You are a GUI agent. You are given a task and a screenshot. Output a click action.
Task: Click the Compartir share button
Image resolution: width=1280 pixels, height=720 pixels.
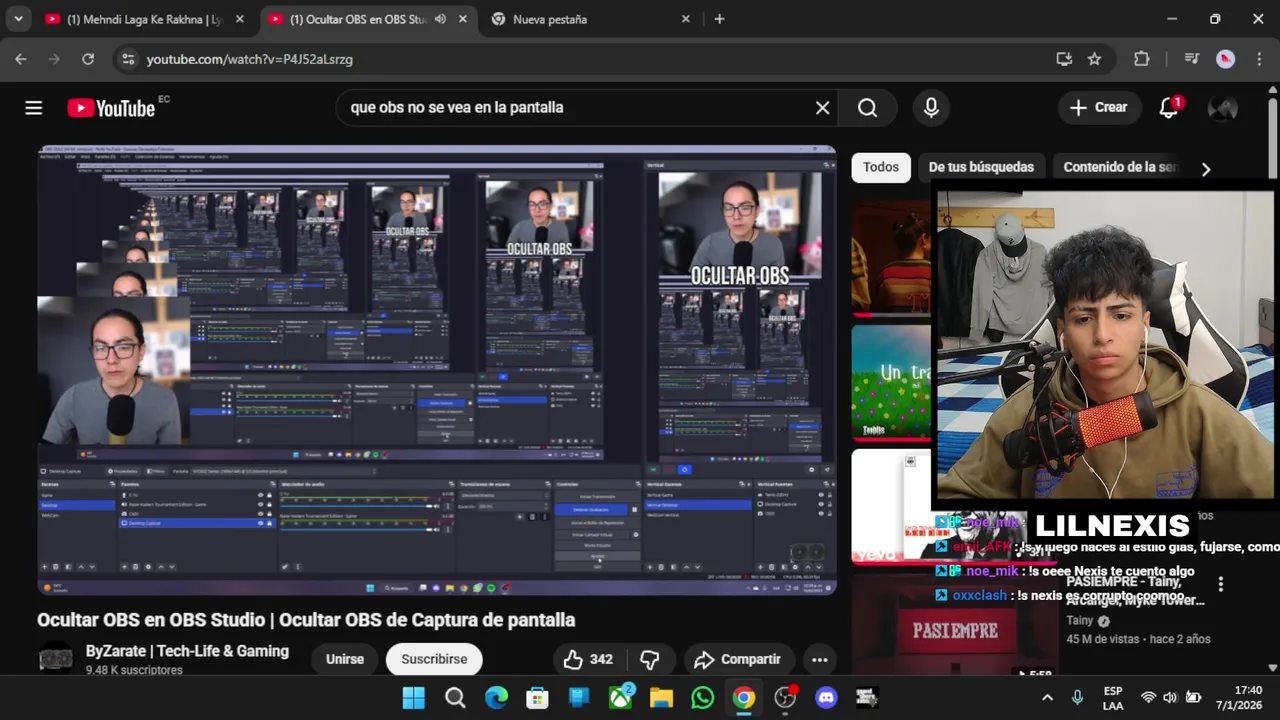tap(738, 659)
